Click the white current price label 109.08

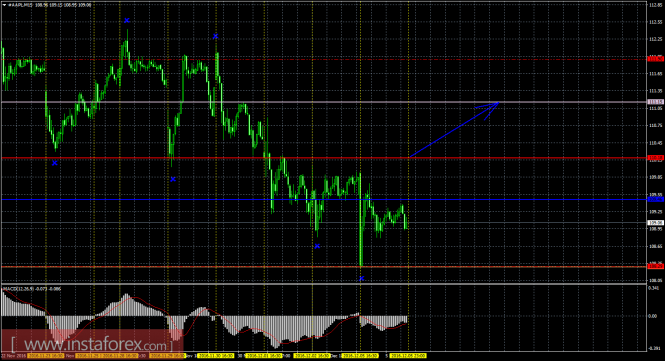click(x=656, y=222)
